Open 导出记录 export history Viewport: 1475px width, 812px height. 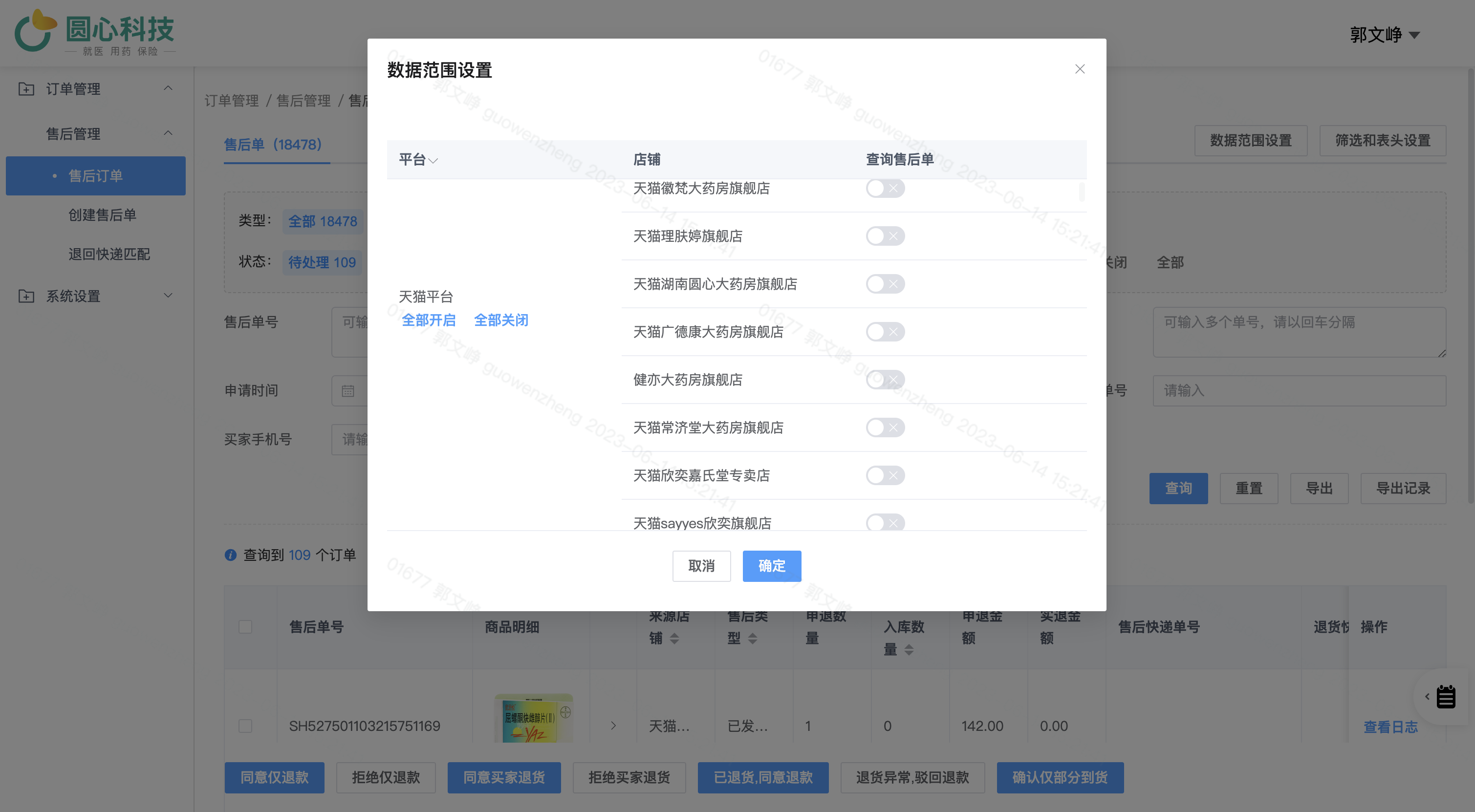[1404, 489]
